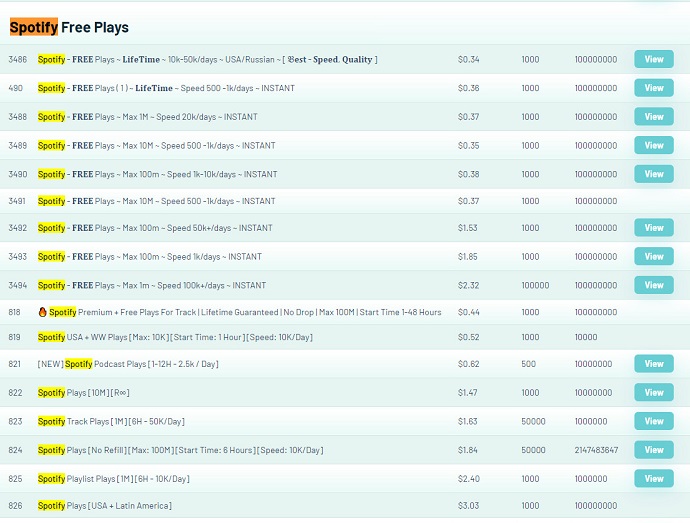Click View button for service 3486
Image resolution: width=690 pixels, height=523 pixels.
[x=653, y=59]
